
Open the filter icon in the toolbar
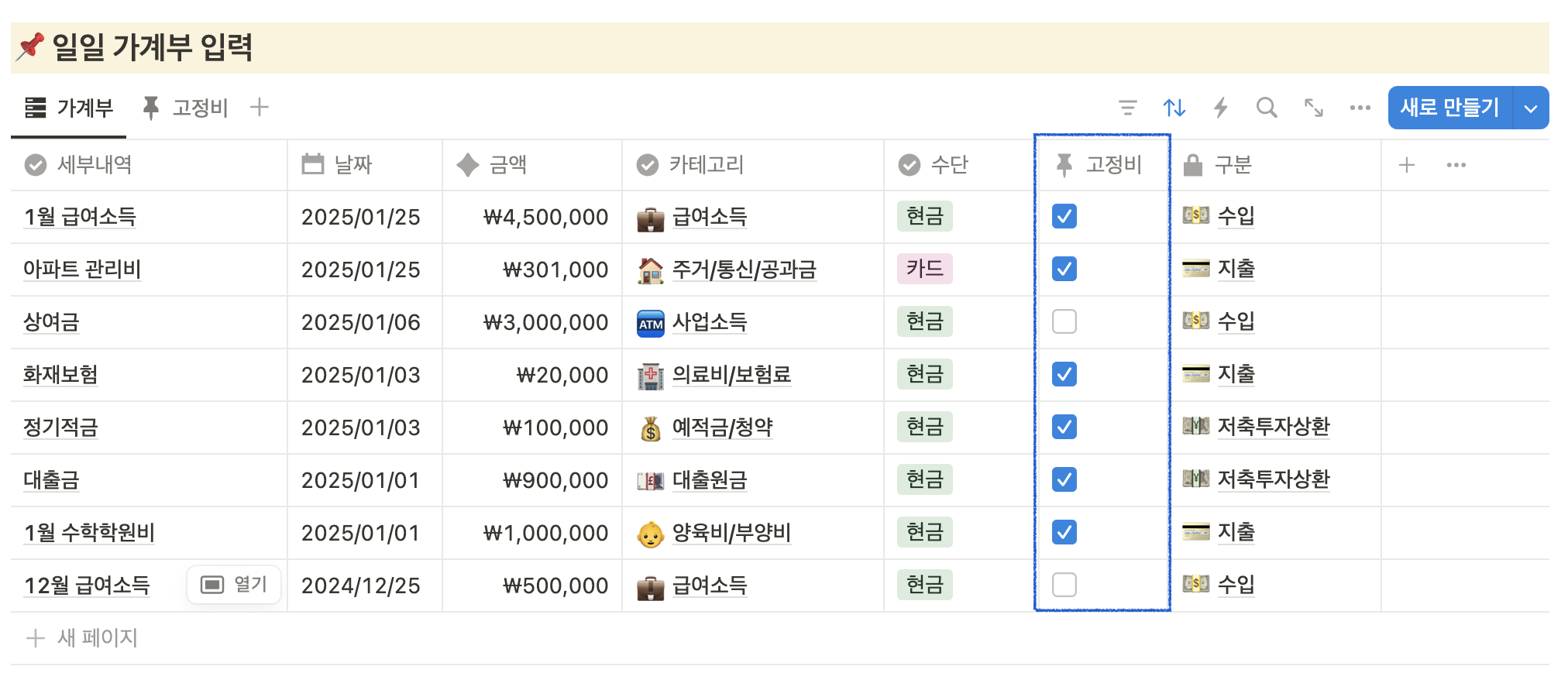coord(1130,108)
